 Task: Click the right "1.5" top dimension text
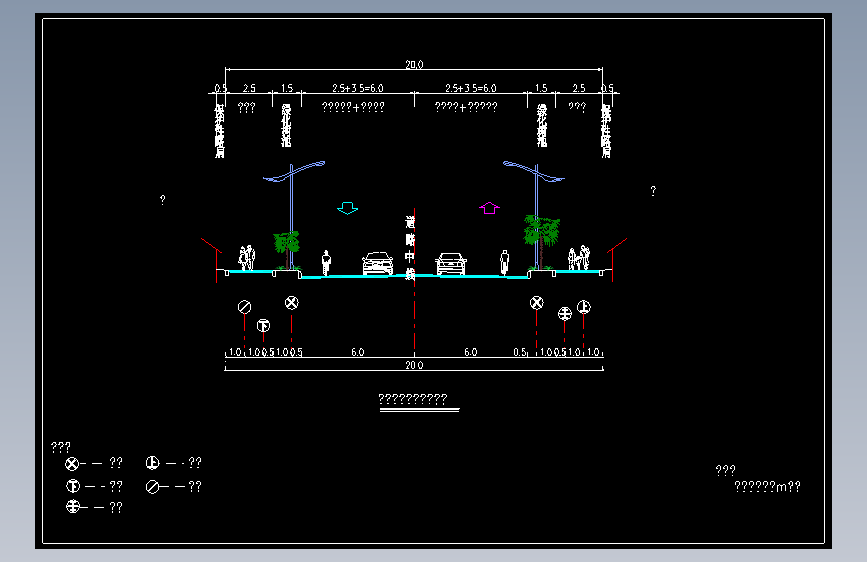[x=541, y=88]
